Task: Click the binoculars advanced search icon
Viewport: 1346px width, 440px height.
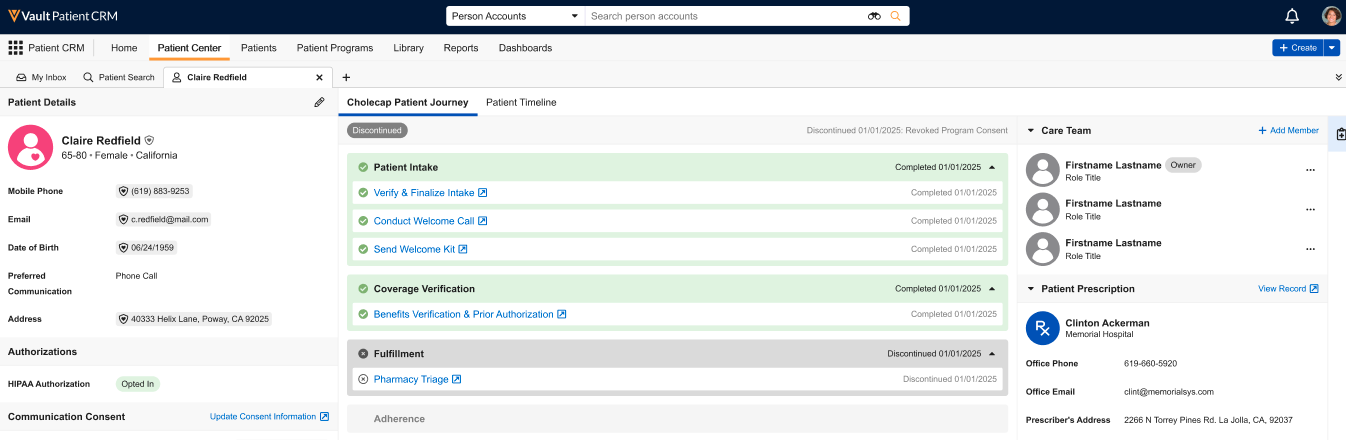Action: click(x=874, y=16)
